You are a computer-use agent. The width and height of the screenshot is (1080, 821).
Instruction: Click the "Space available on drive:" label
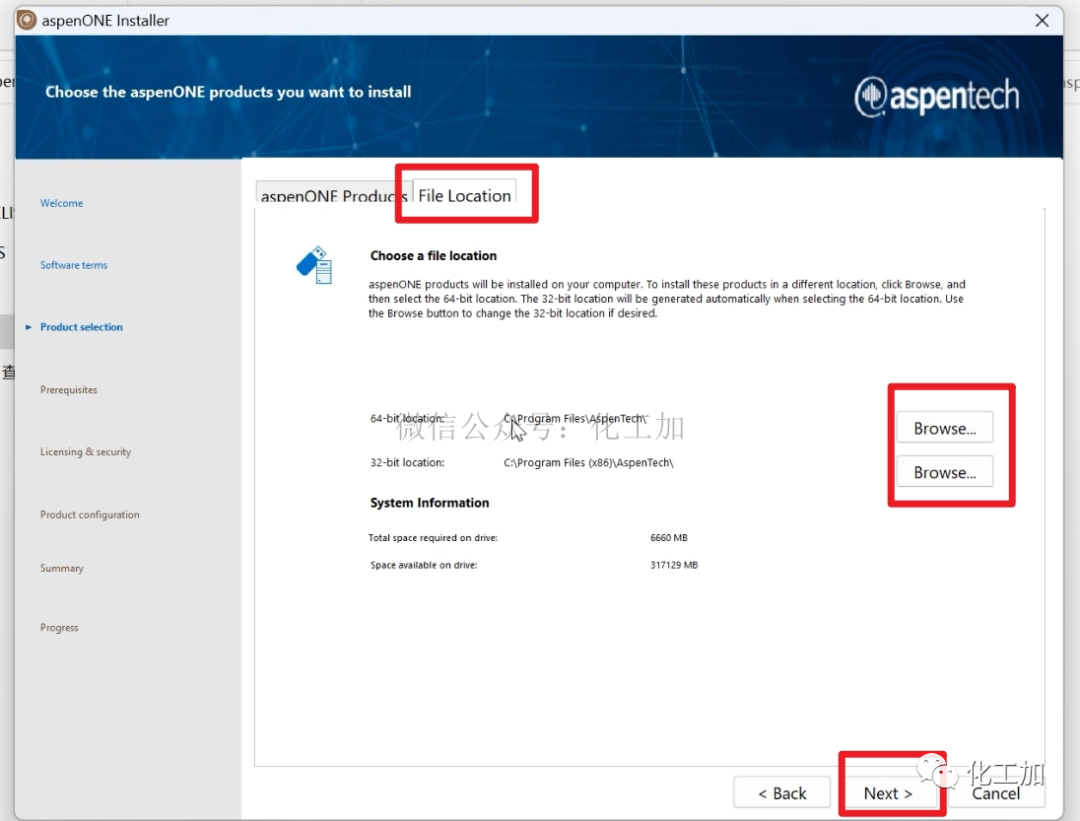[424, 565]
